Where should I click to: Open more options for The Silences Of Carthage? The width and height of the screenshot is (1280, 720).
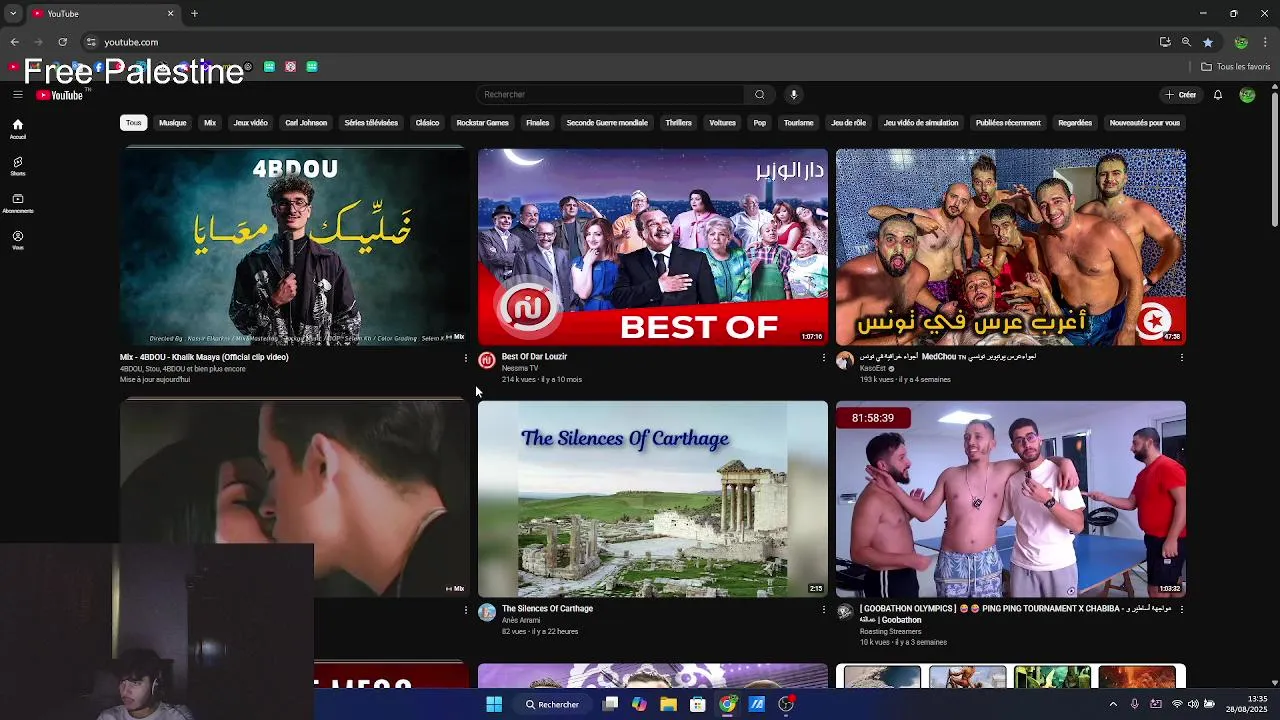click(824, 610)
